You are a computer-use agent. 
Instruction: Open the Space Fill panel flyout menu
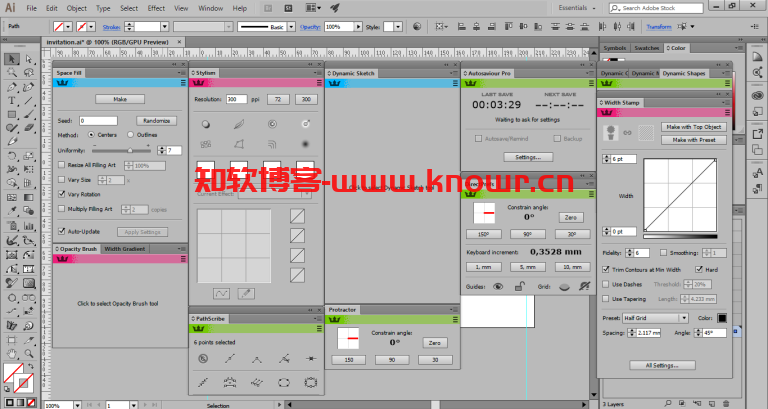click(181, 73)
